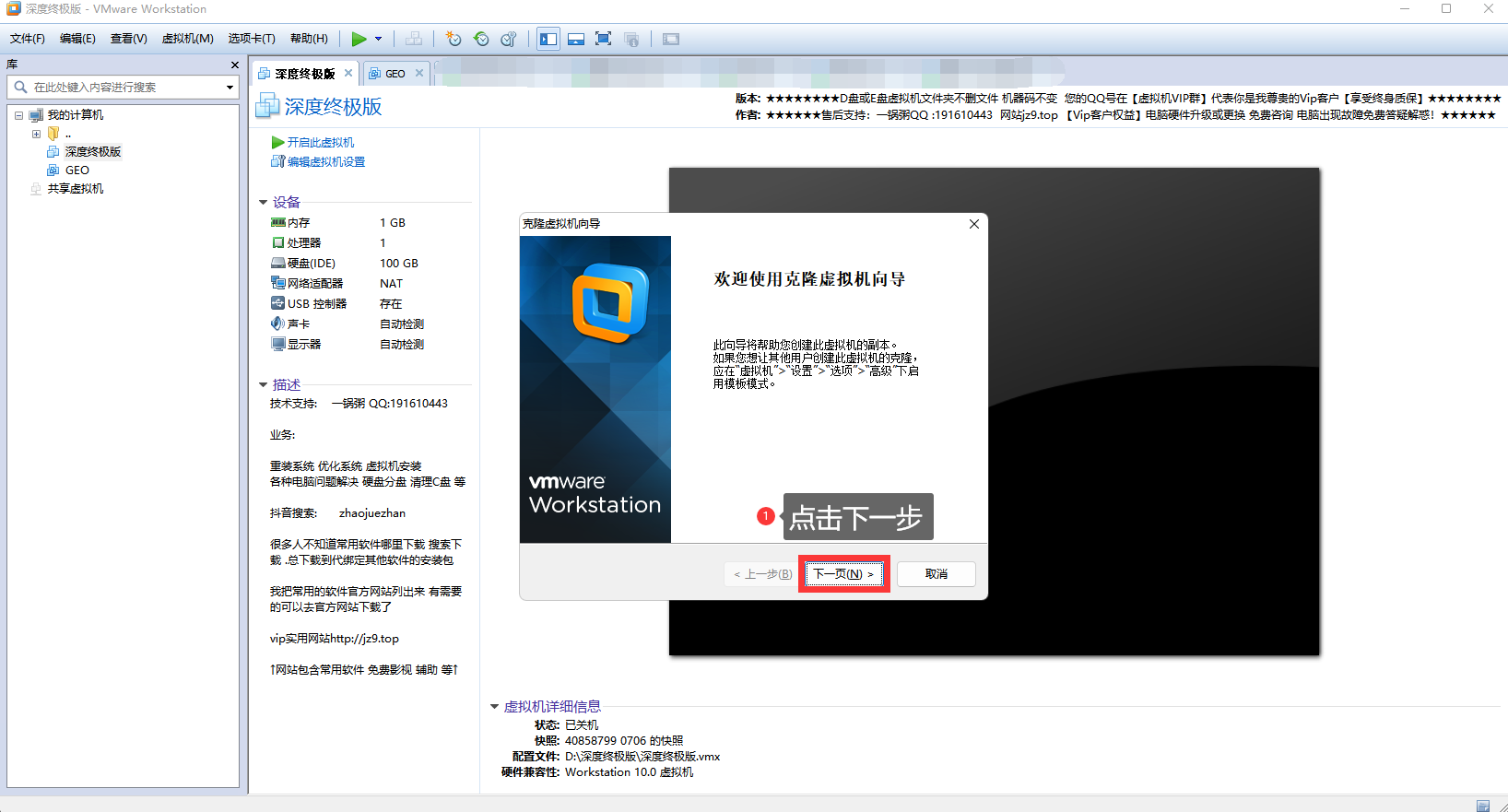Click 取消 in the clone wizard
The width and height of the screenshot is (1508, 812).
937,574
